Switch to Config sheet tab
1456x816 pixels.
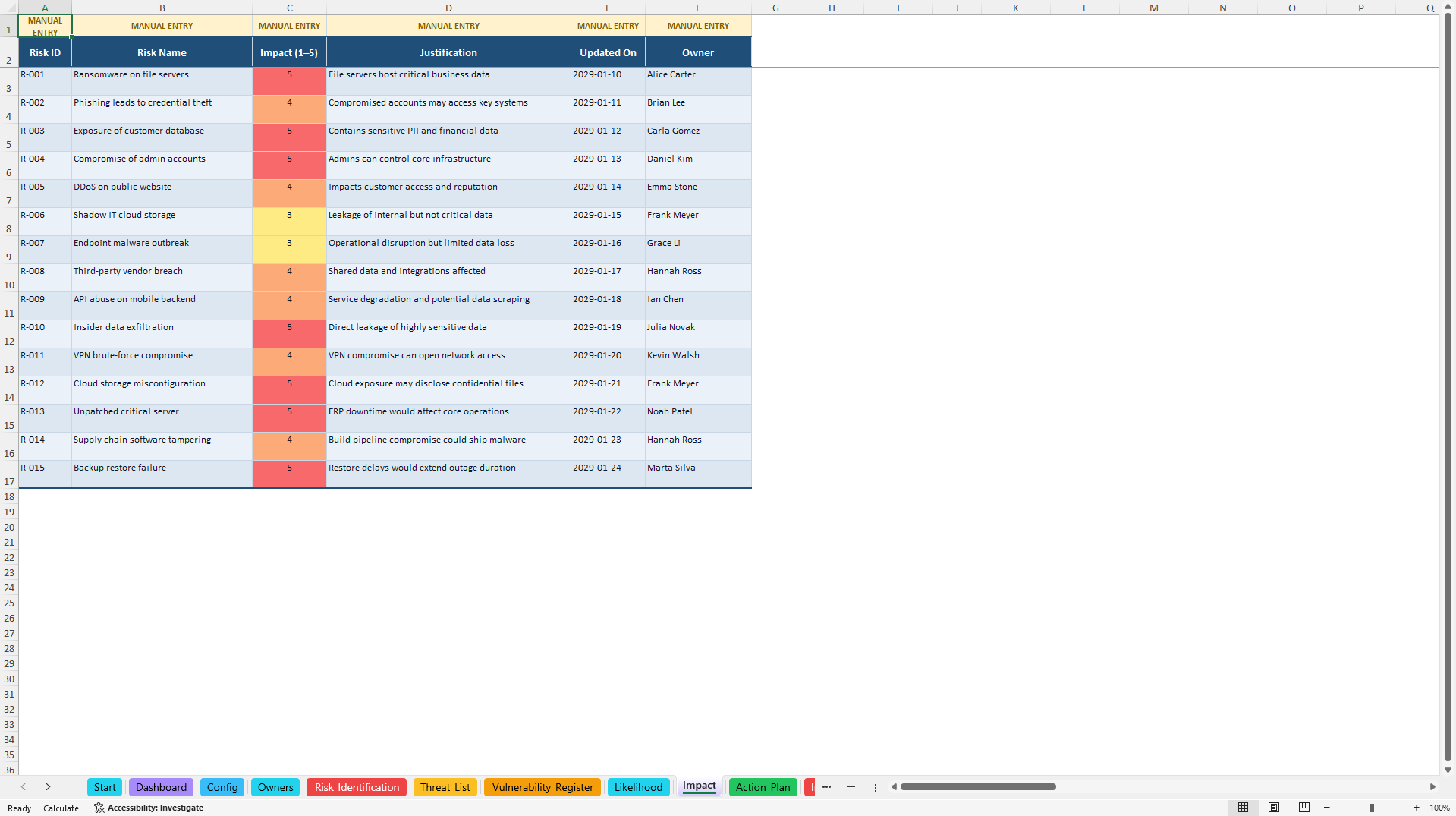(222, 787)
